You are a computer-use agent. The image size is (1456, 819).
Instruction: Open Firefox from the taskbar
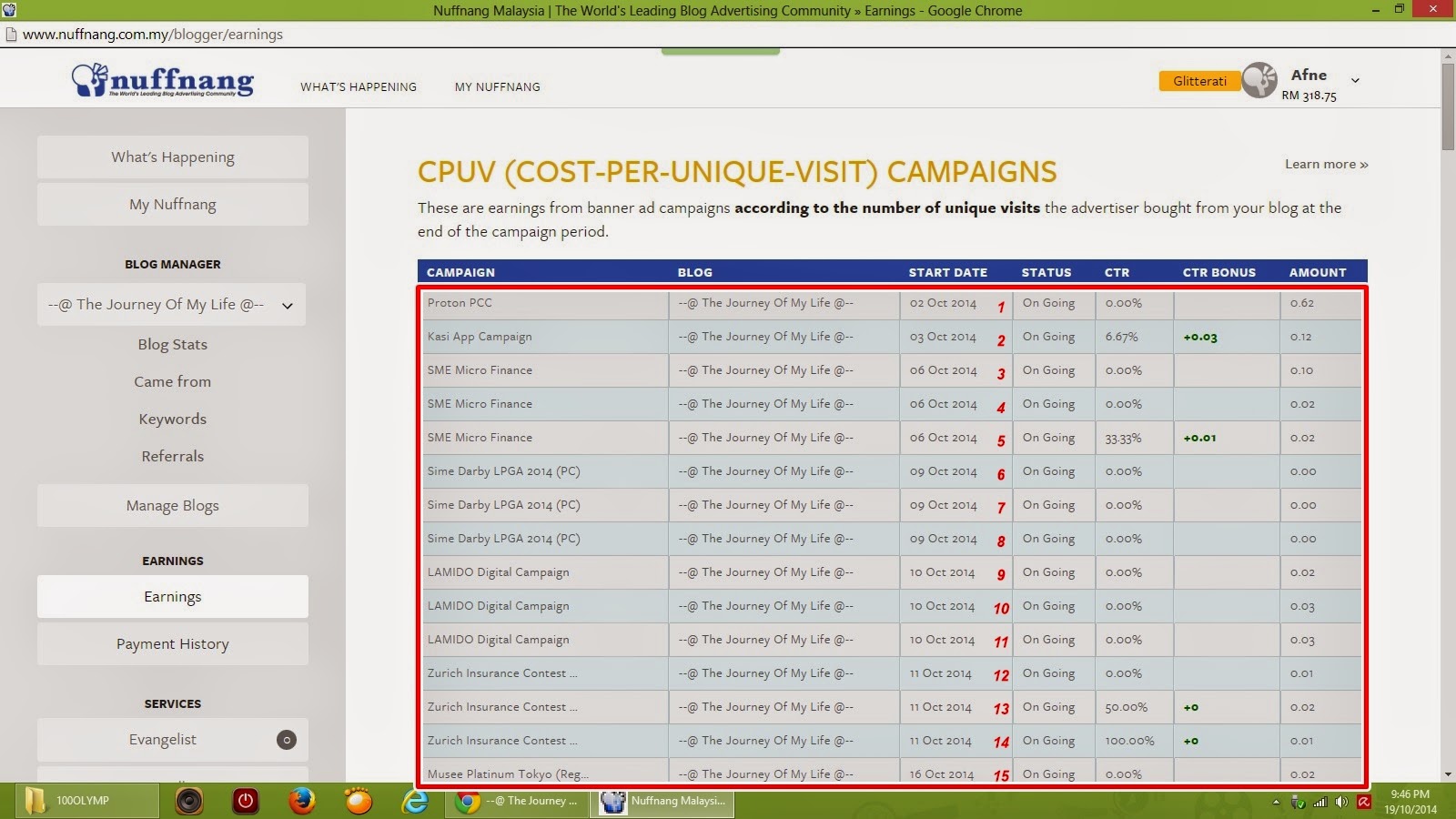point(301,801)
